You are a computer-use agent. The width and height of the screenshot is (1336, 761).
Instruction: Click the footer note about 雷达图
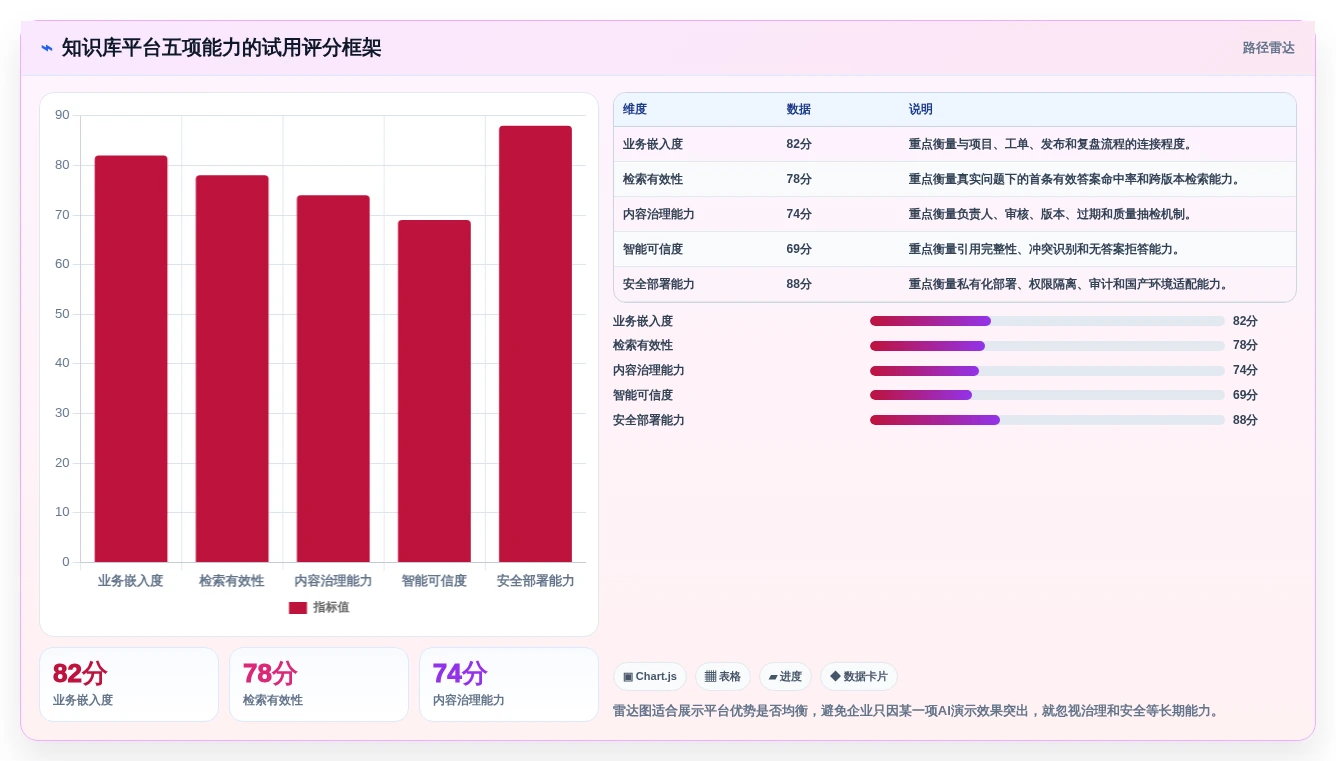click(x=917, y=711)
